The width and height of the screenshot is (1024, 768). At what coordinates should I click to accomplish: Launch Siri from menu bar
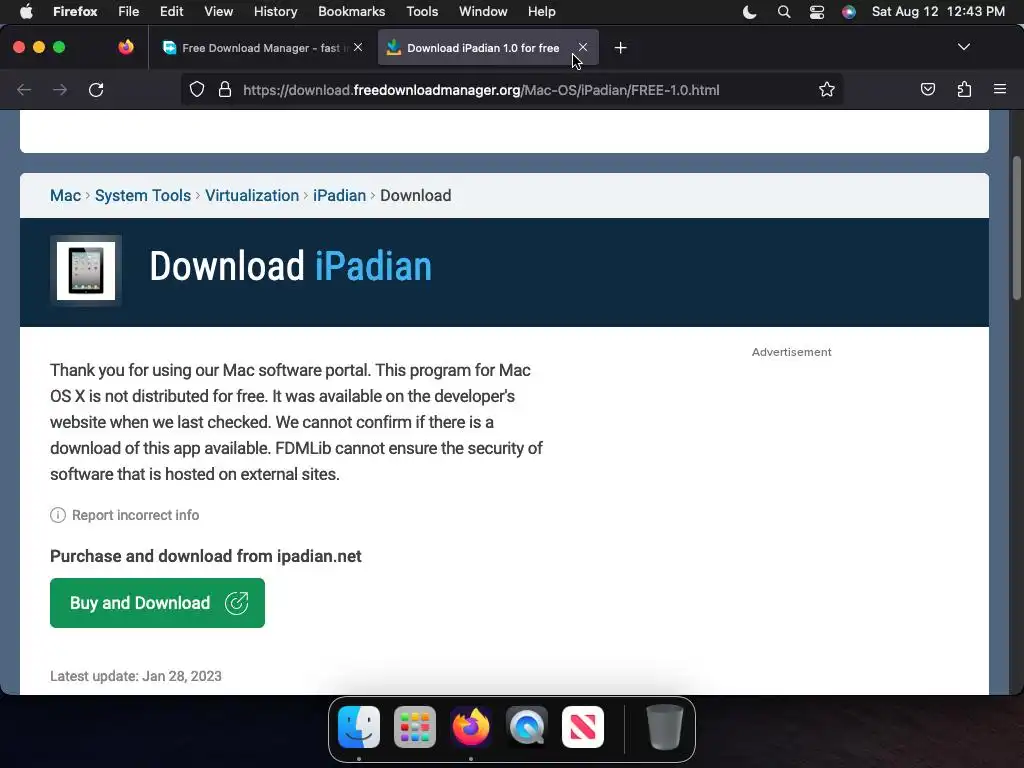(849, 12)
